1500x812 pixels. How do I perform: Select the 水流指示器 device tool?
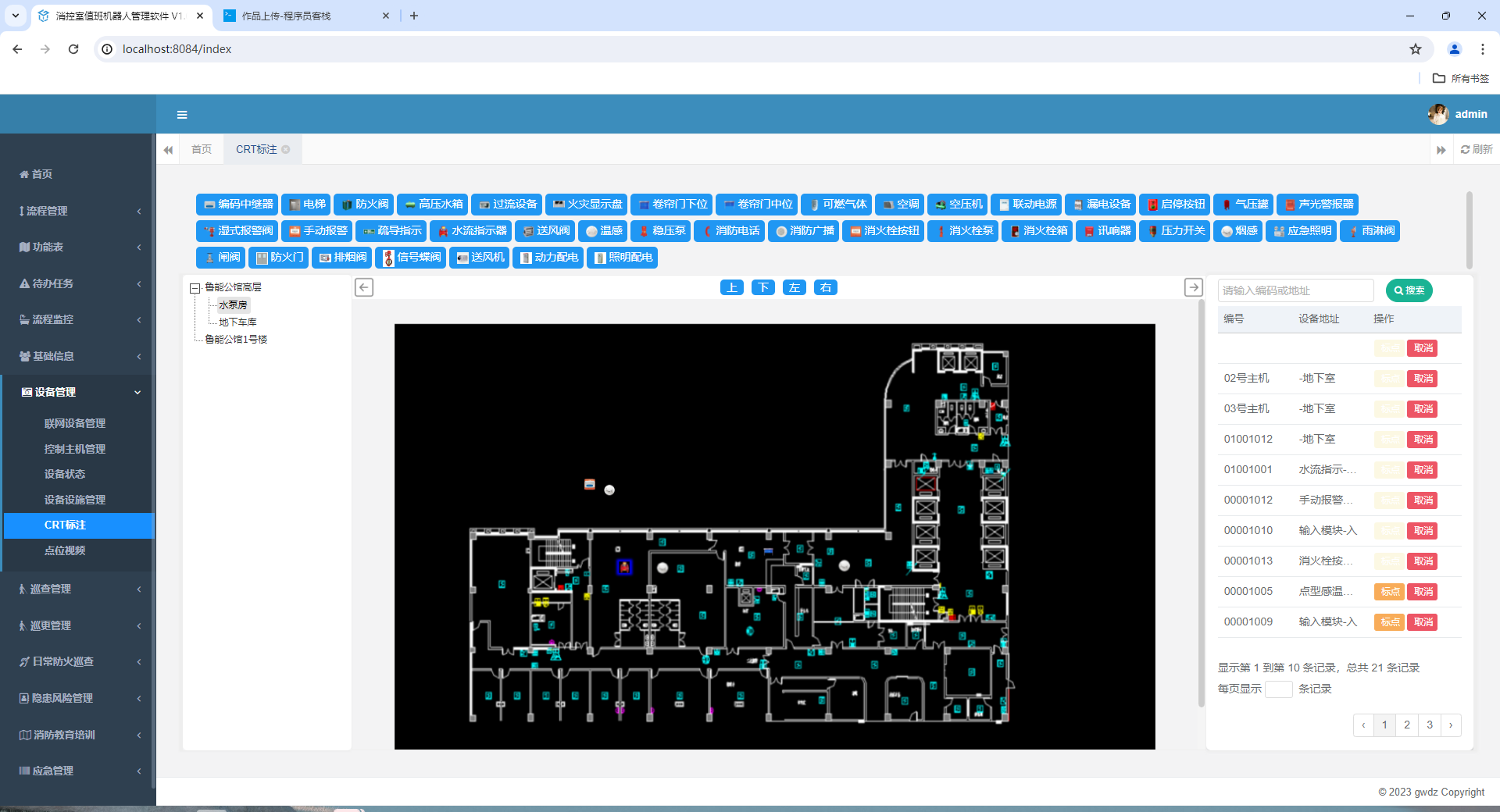tap(470, 230)
